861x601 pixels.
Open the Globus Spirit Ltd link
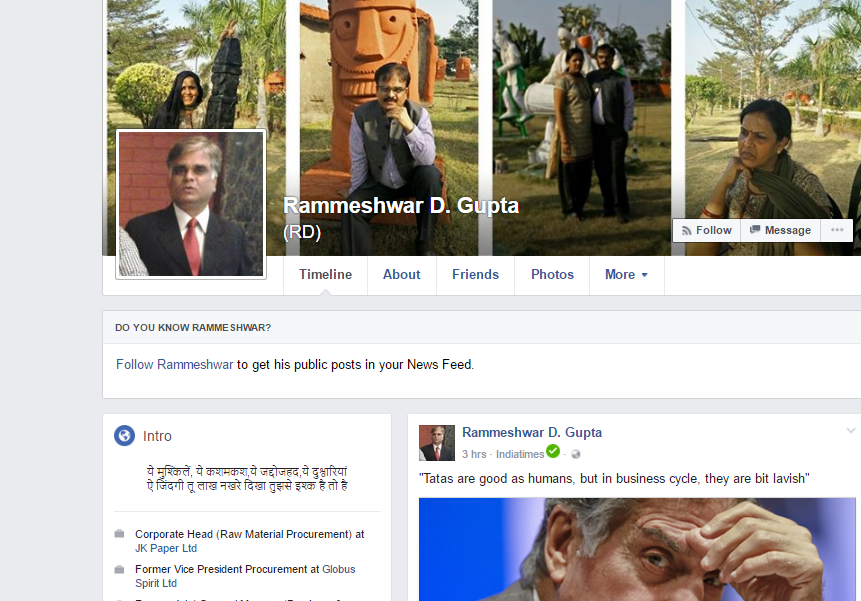point(245,576)
